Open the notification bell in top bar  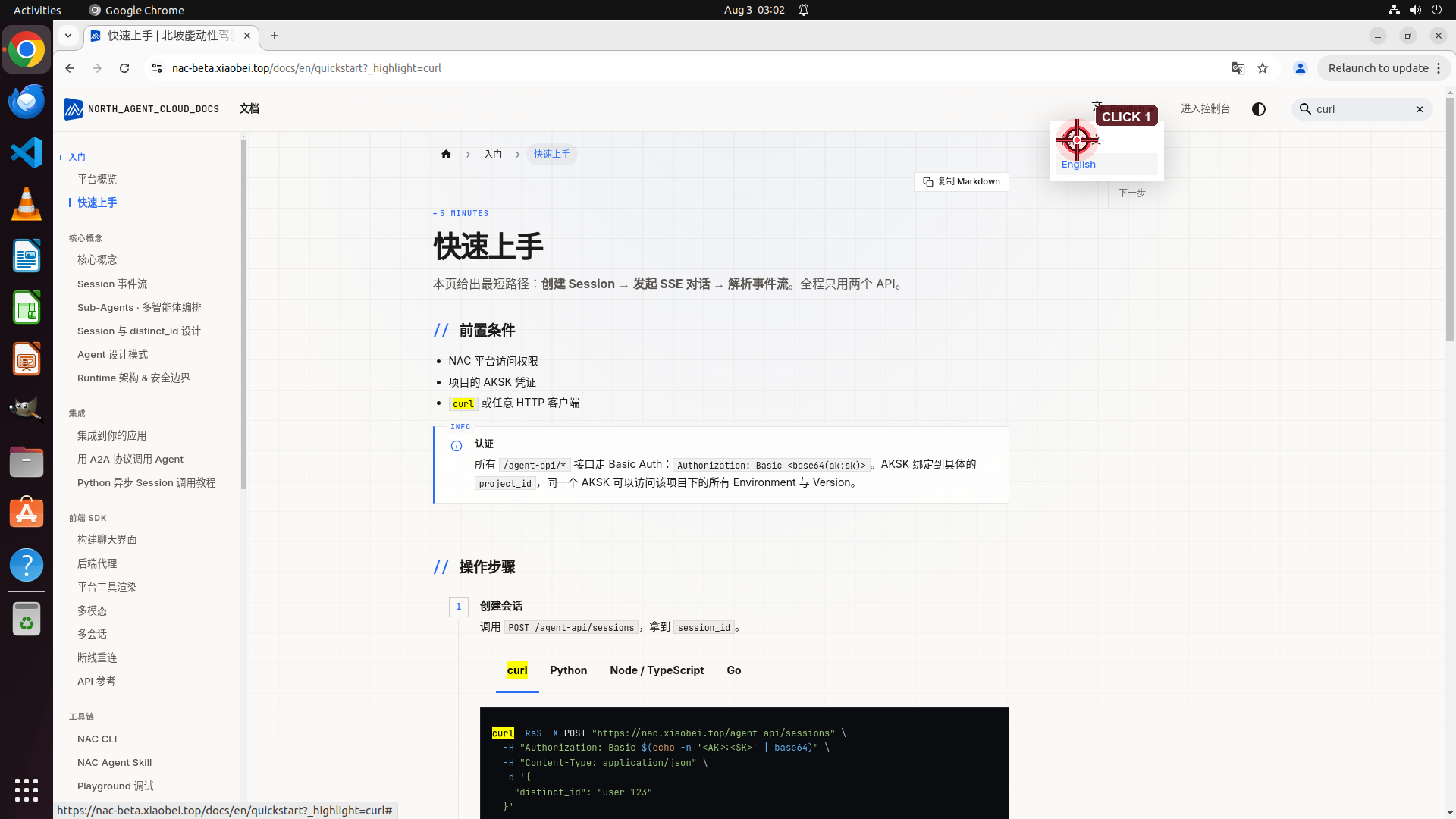click(804, 10)
